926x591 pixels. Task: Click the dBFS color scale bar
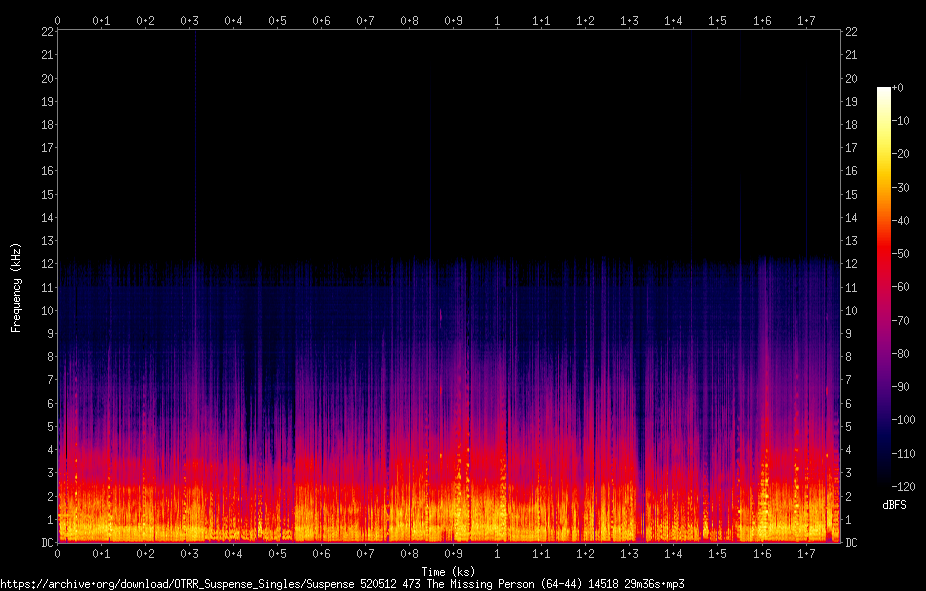point(883,287)
